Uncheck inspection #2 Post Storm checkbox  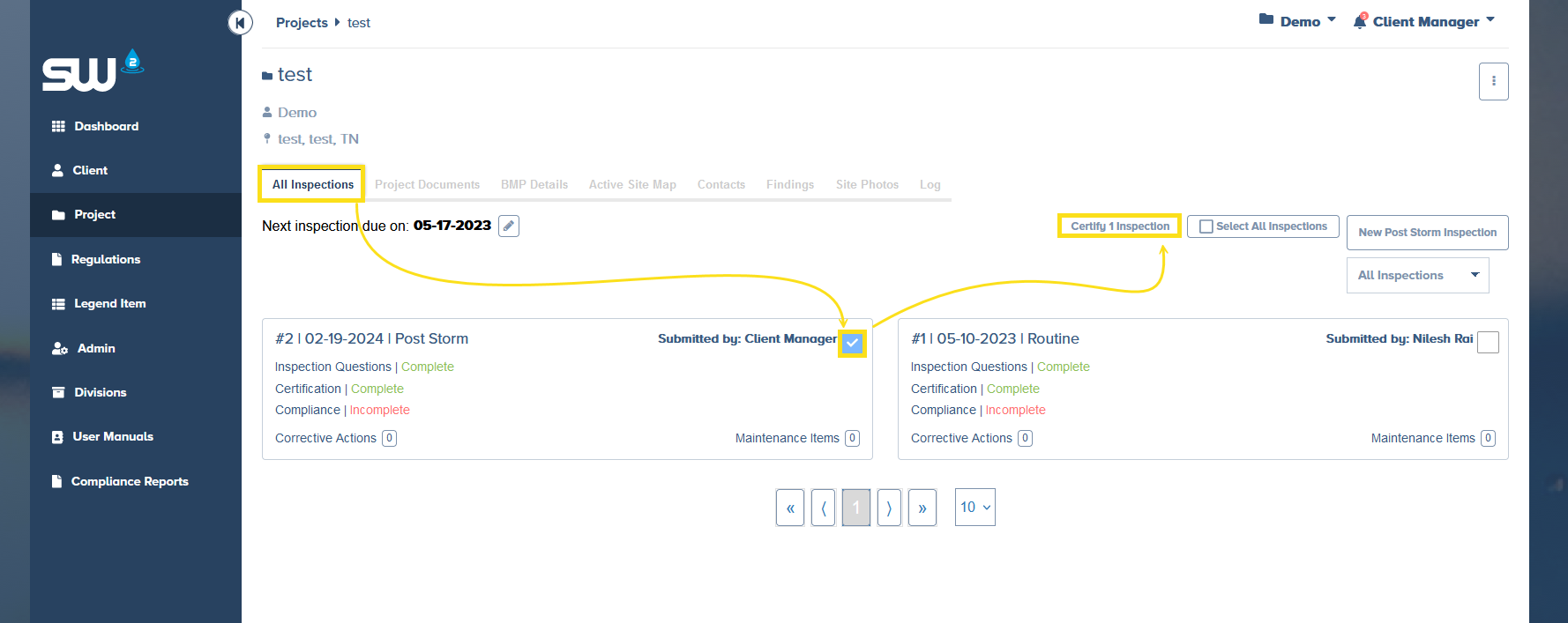tap(852, 343)
